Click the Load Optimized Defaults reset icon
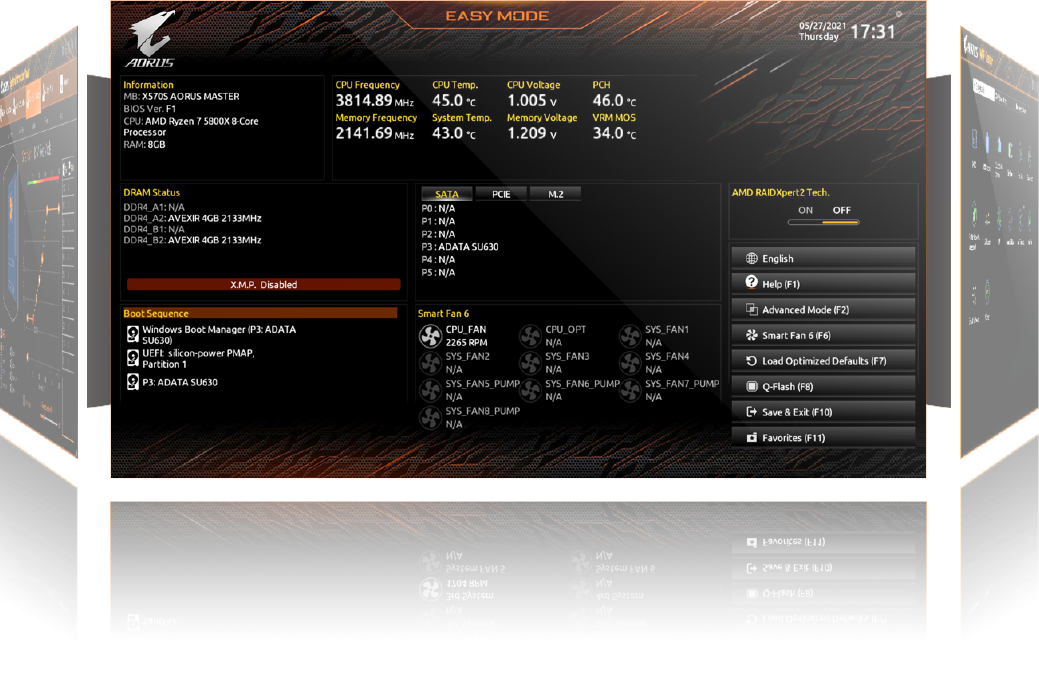 [751, 361]
